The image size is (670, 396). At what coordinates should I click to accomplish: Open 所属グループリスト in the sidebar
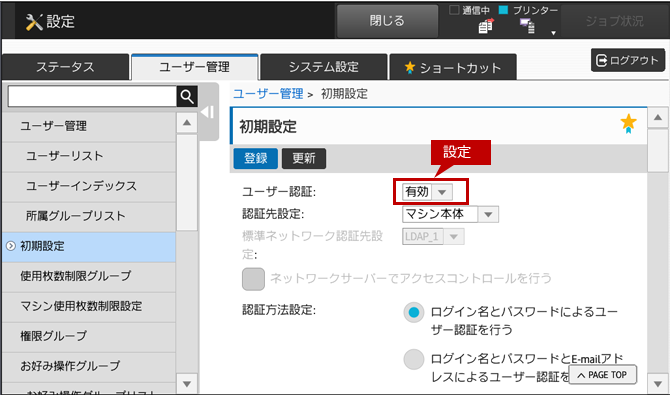click(x=89, y=216)
